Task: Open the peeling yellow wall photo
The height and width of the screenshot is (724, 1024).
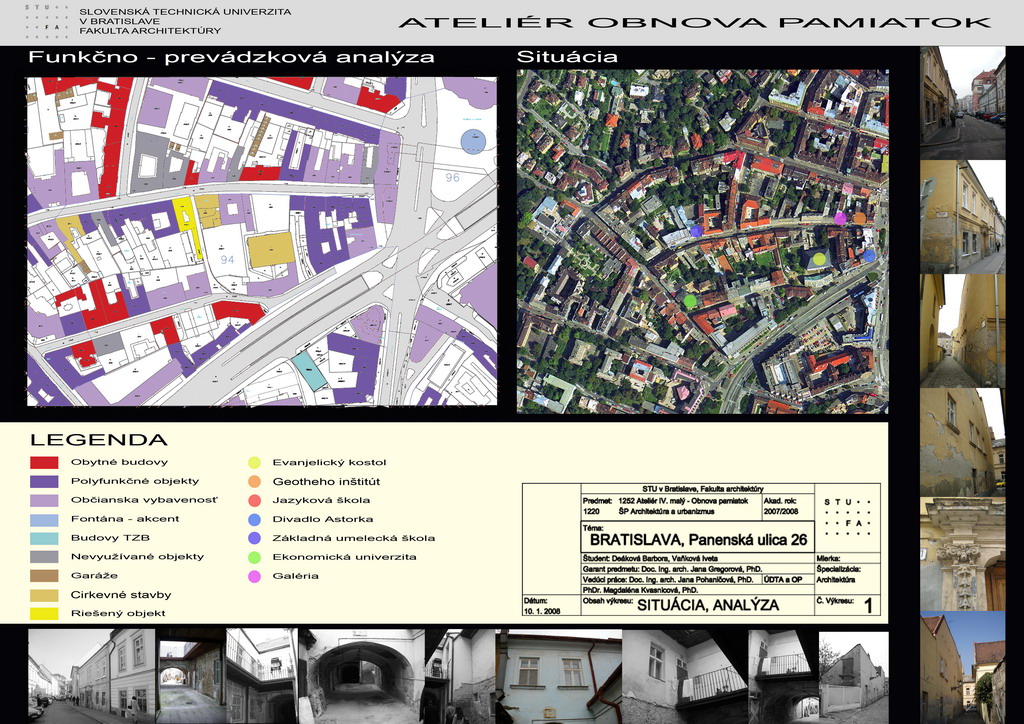Action: tap(963, 442)
